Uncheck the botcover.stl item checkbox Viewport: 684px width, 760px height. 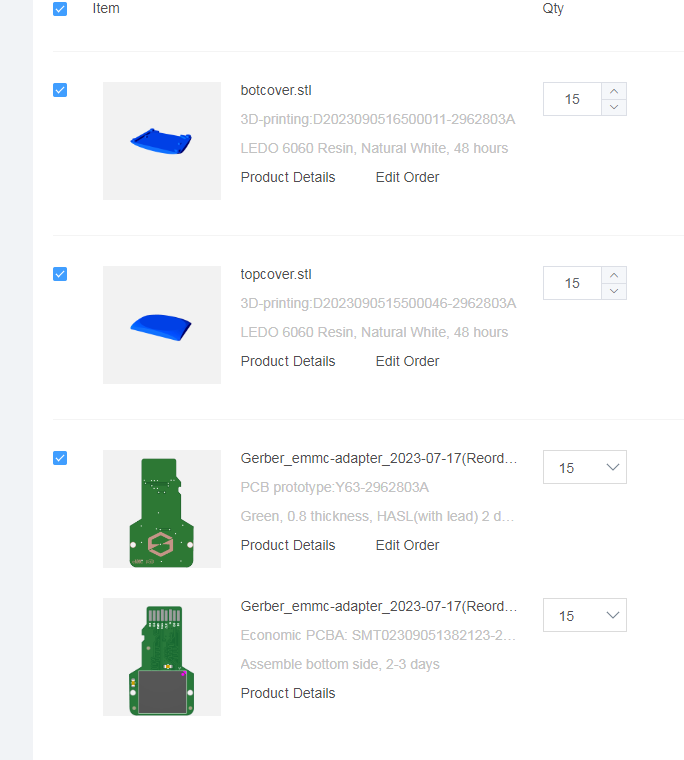click(x=60, y=90)
